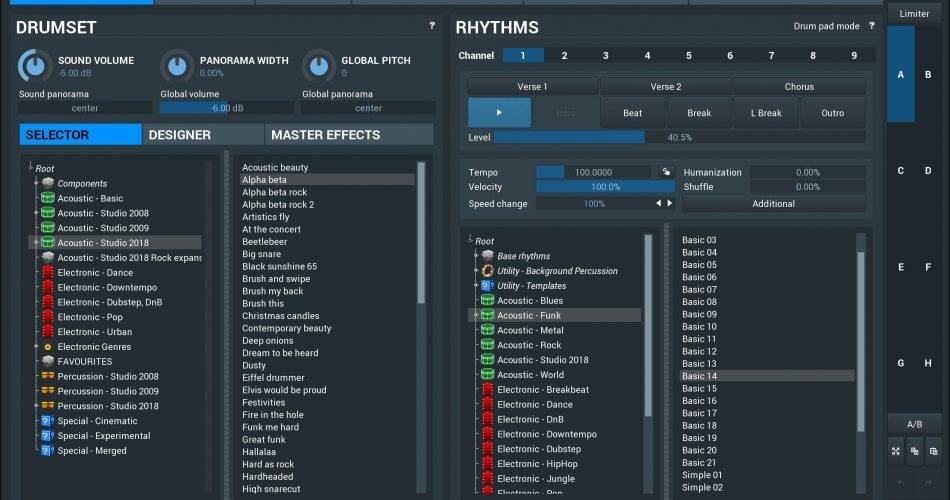
Task: Click the Global volume slider
Action: pyautogui.click(x=227, y=108)
